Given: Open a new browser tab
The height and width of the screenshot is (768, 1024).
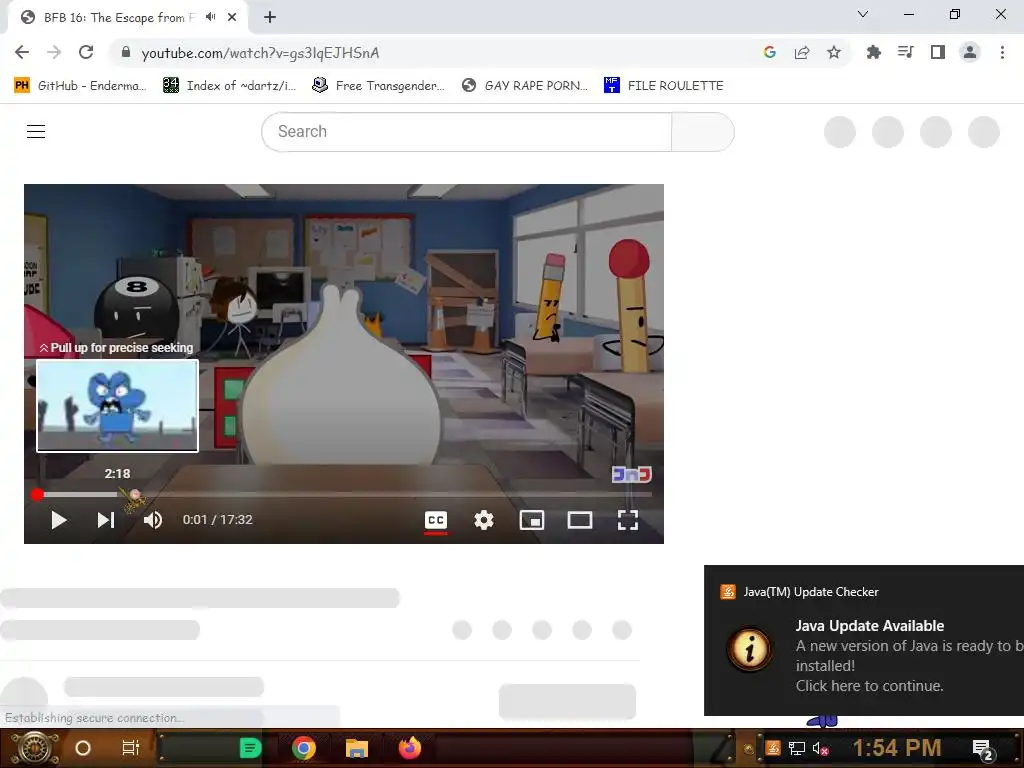Looking at the screenshot, I should coord(270,18).
